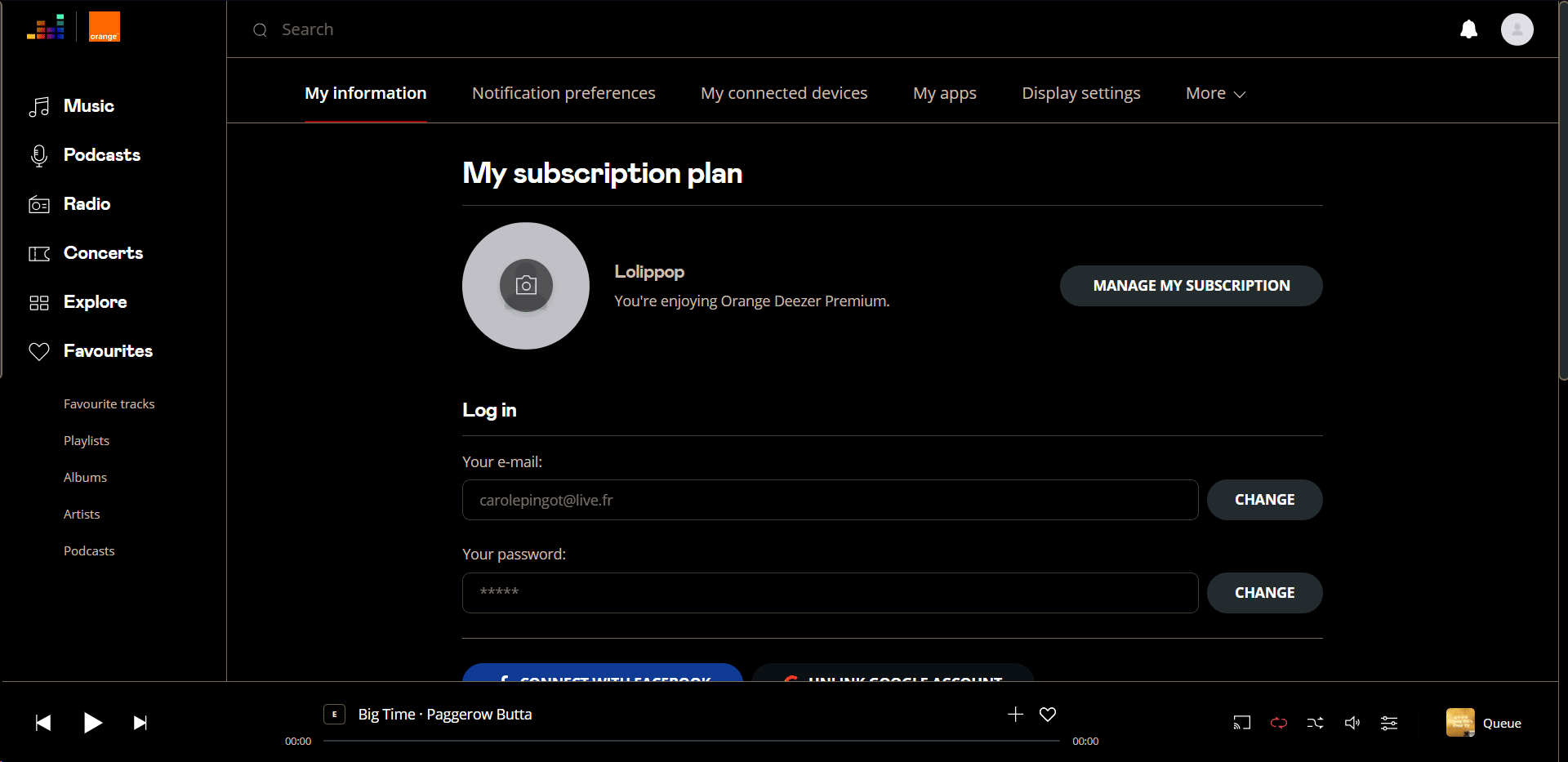Click the Lolippop username text
The height and width of the screenshot is (762, 1568).
pos(649,272)
